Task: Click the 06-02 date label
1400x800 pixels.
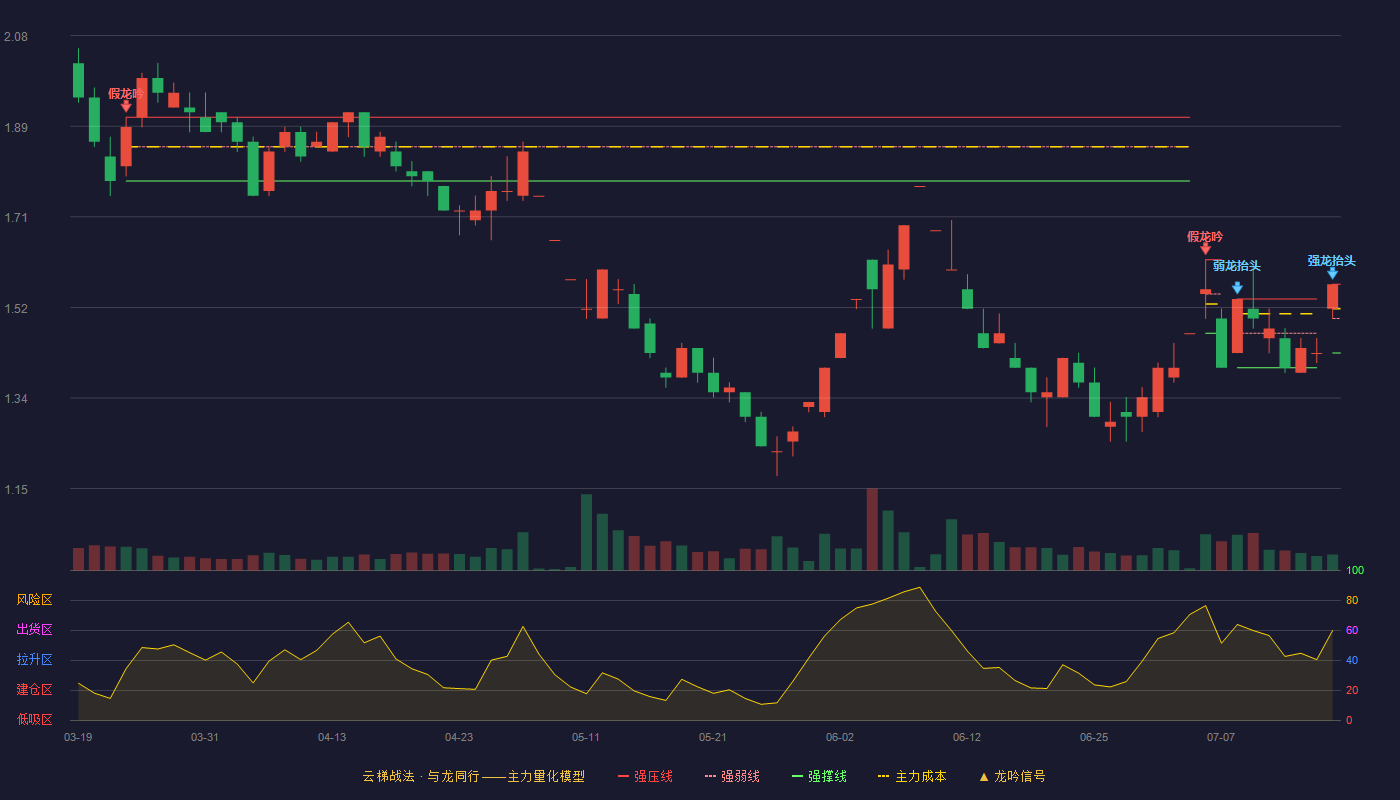Action: [x=840, y=737]
